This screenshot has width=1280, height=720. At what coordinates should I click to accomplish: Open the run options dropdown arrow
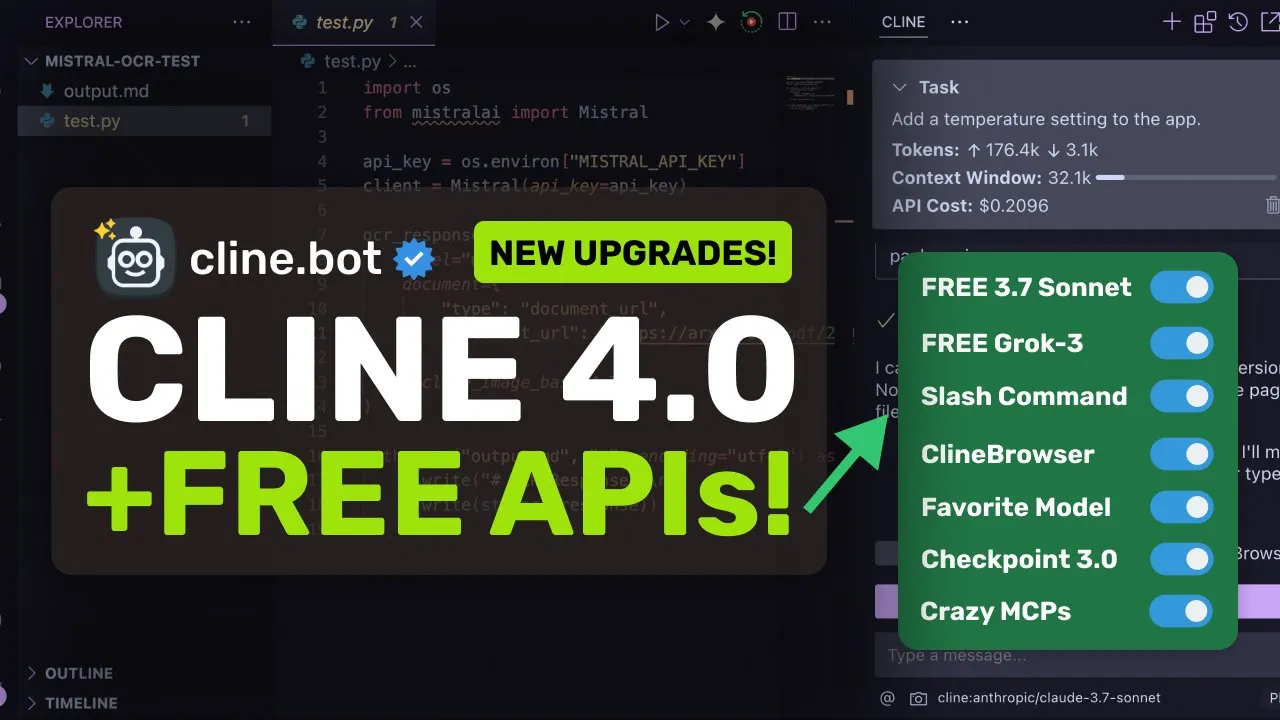[685, 22]
